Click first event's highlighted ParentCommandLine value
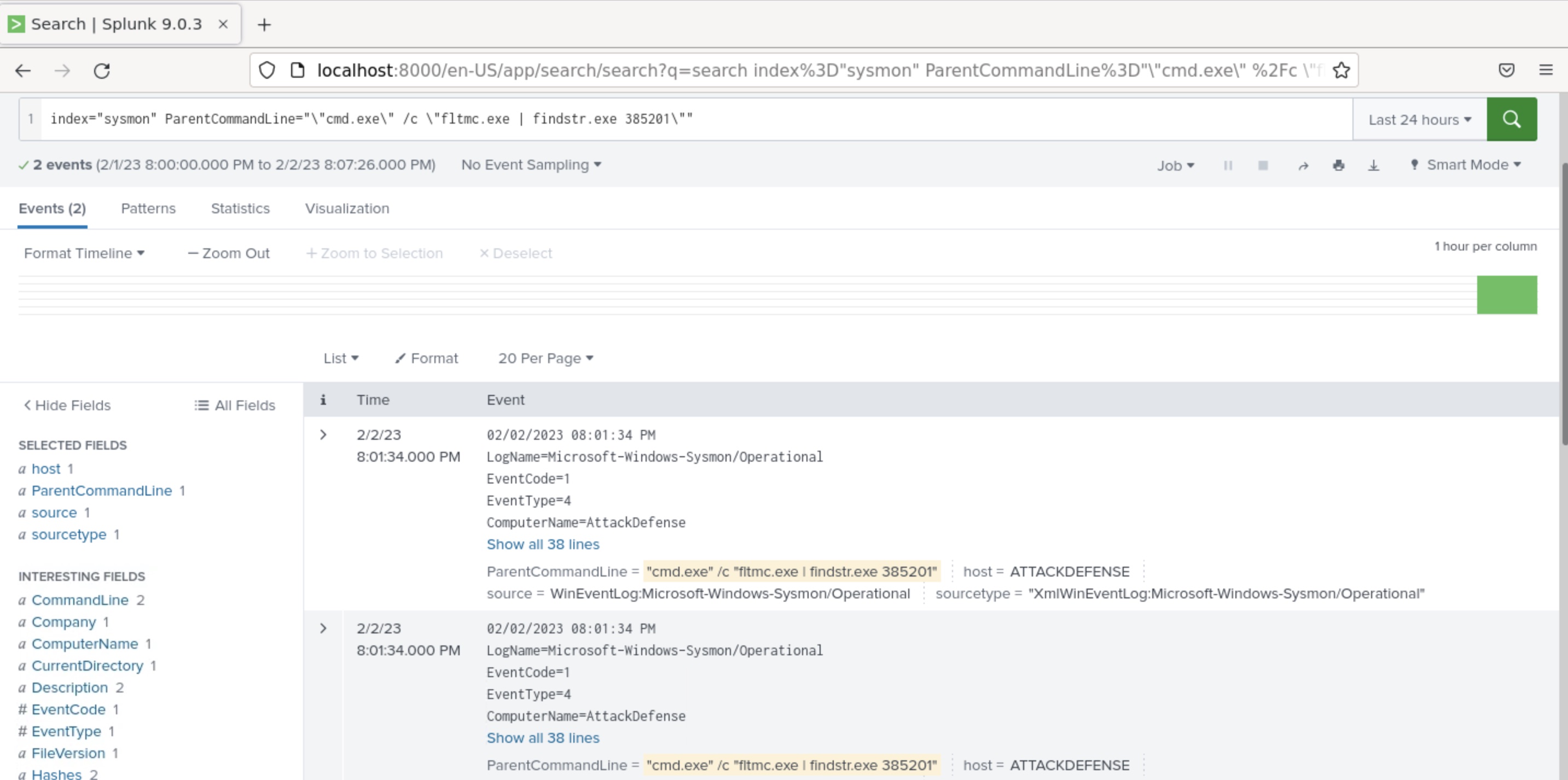Screen dimensions: 1568x780 791,571
